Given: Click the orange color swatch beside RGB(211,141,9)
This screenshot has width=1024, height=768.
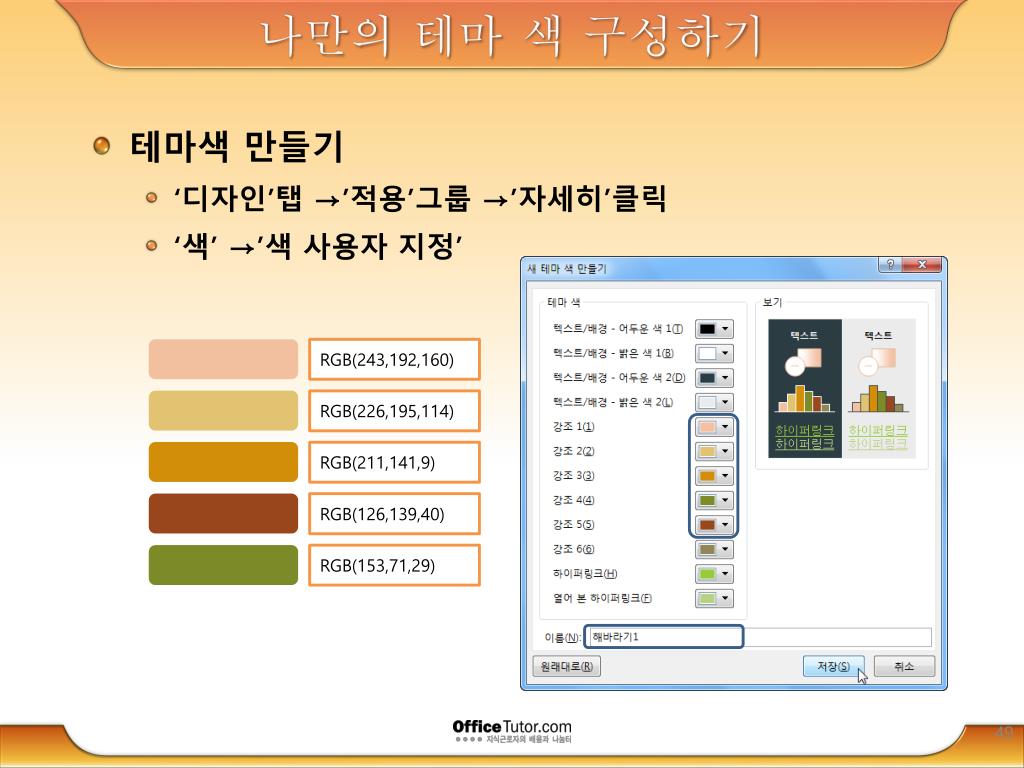Looking at the screenshot, I should point(223,462).
